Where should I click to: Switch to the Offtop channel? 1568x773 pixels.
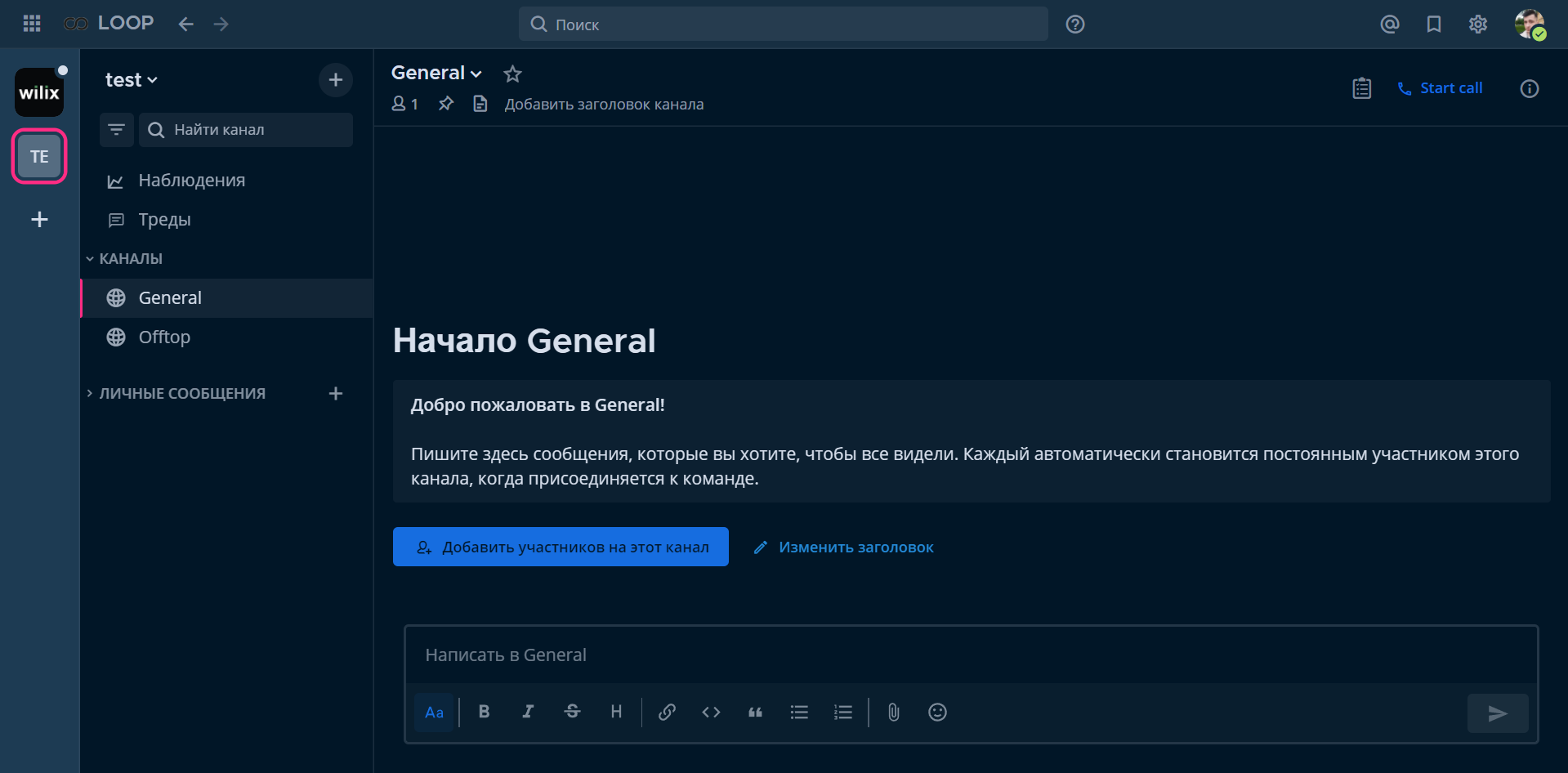164,337
